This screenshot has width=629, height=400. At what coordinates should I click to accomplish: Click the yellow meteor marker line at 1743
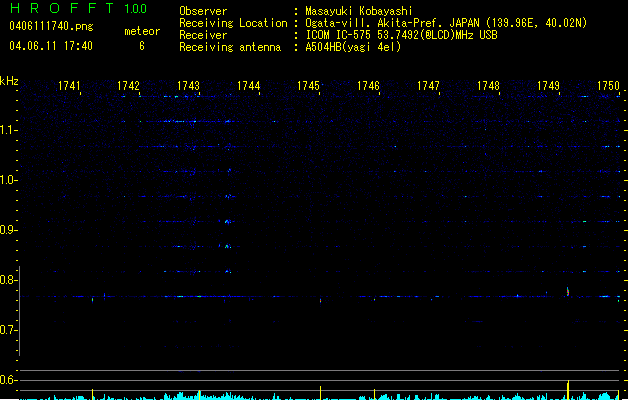pos(199,395)
